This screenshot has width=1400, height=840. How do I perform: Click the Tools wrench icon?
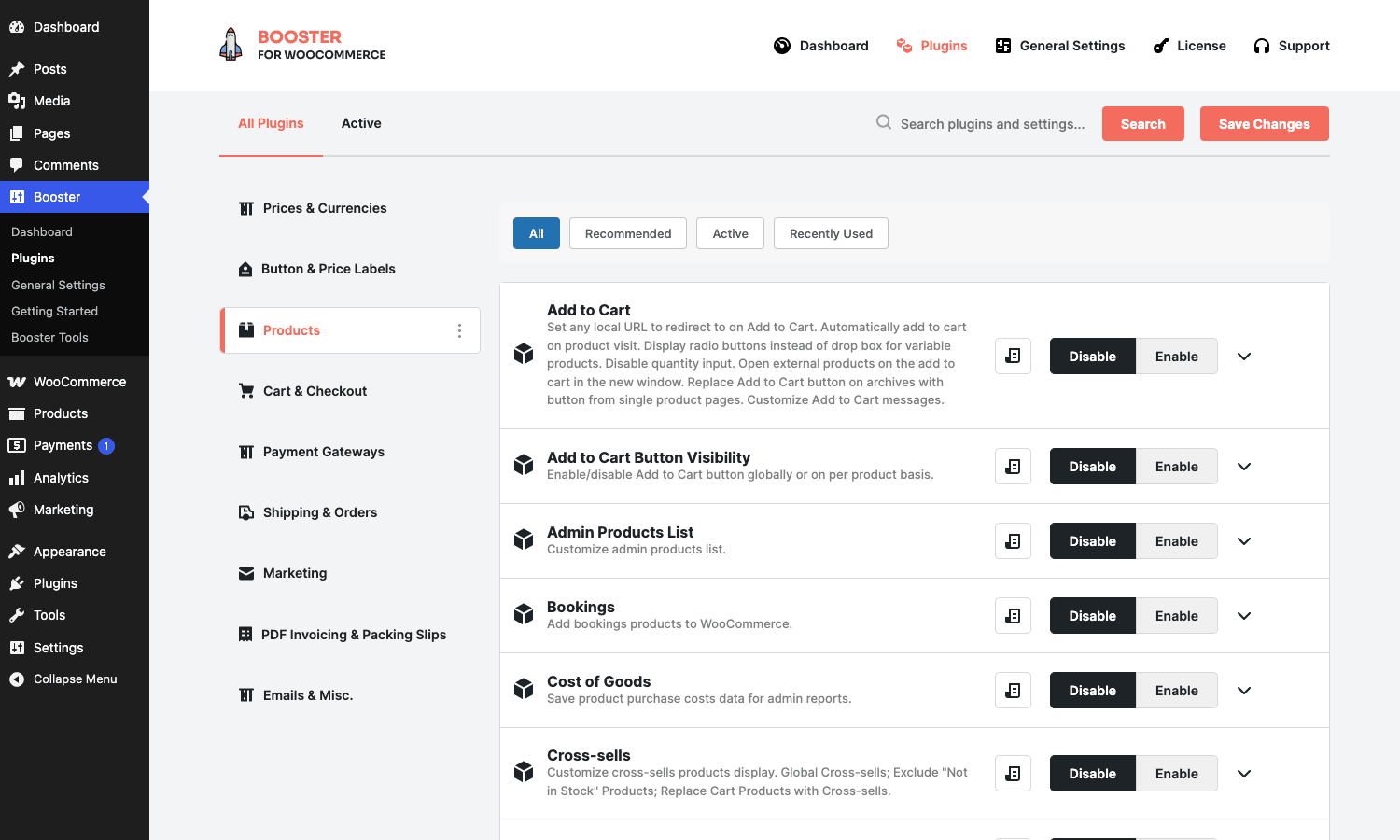17,615
